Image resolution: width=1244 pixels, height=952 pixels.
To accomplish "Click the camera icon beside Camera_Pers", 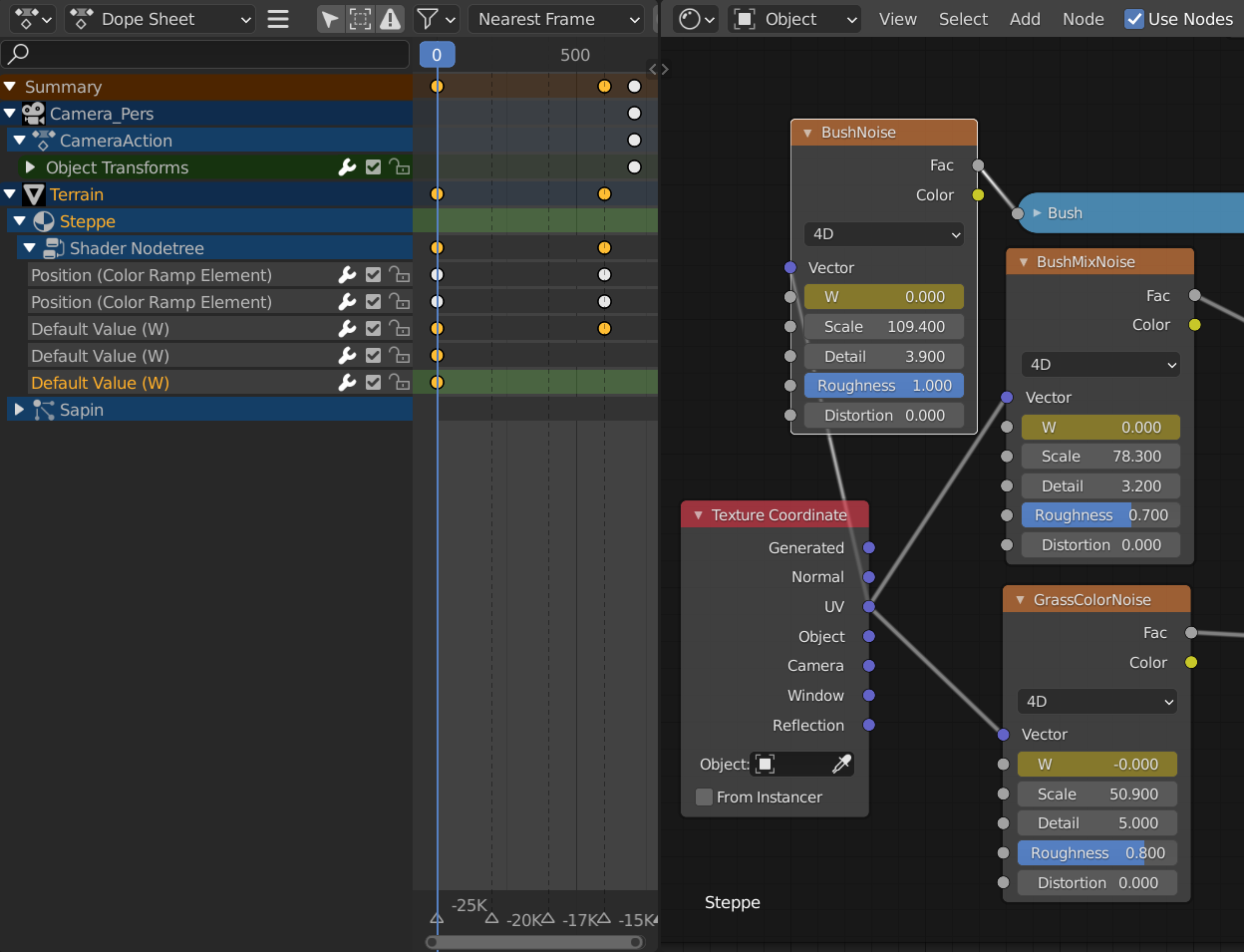I will click(x=34, y=114).
